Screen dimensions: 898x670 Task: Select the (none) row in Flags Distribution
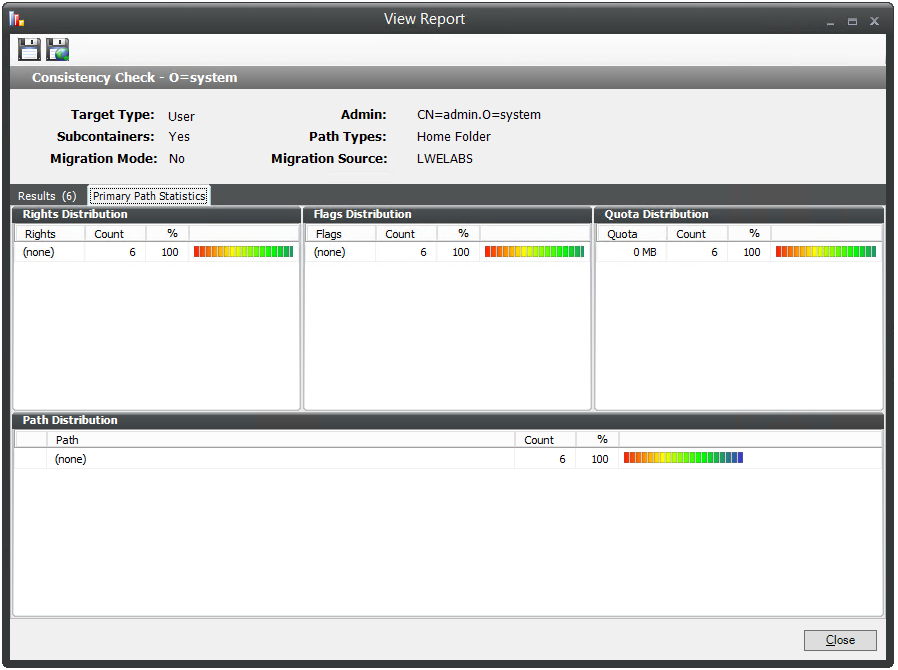coord(447,252)
